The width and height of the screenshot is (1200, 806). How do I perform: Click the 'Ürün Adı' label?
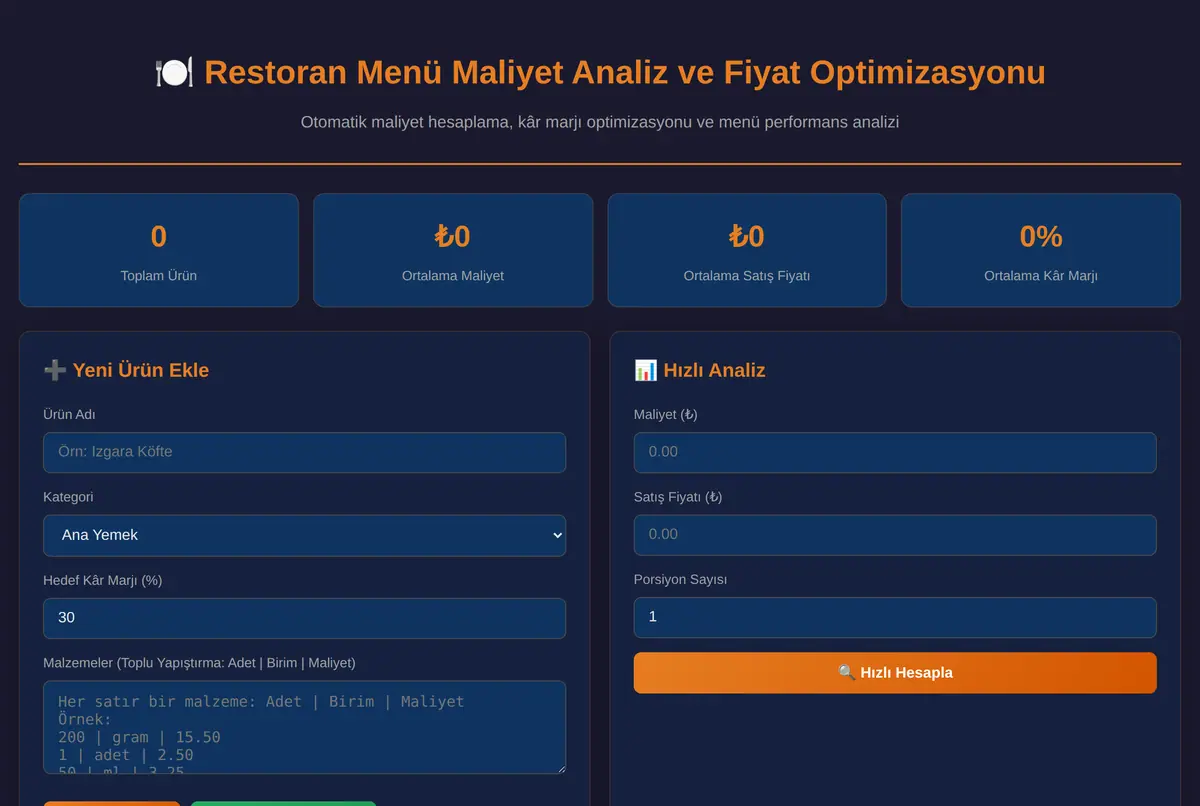pos(69,414)
